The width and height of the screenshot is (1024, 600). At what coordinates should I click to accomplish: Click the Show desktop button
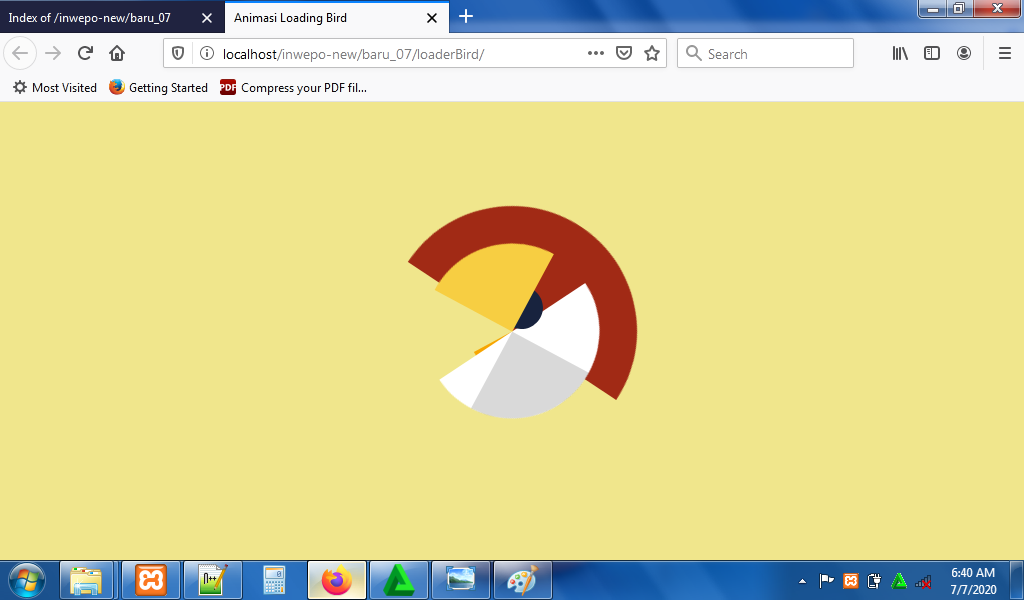point(1017,580)
